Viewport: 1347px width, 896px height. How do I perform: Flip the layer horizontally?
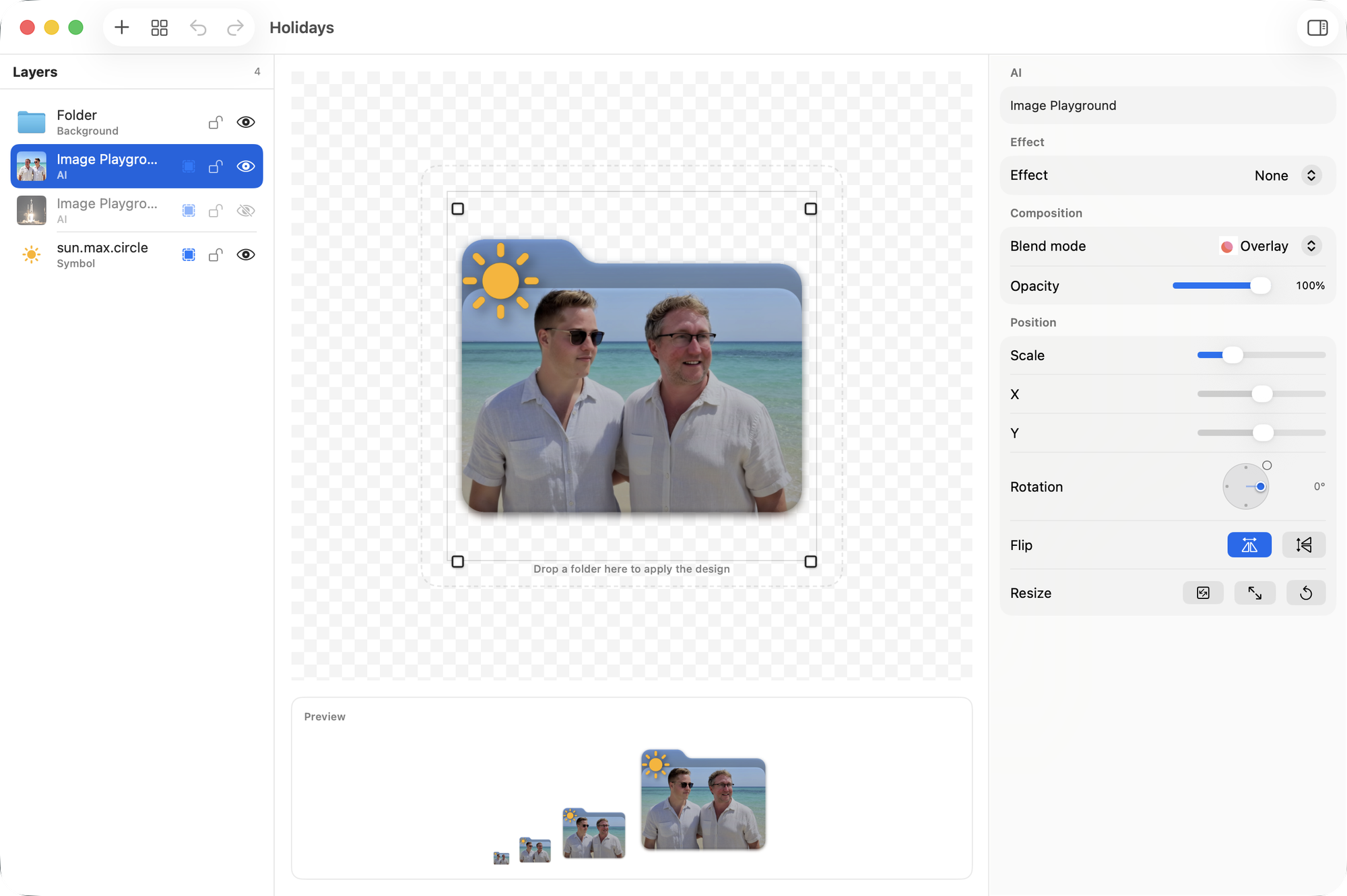[1249, 545]
